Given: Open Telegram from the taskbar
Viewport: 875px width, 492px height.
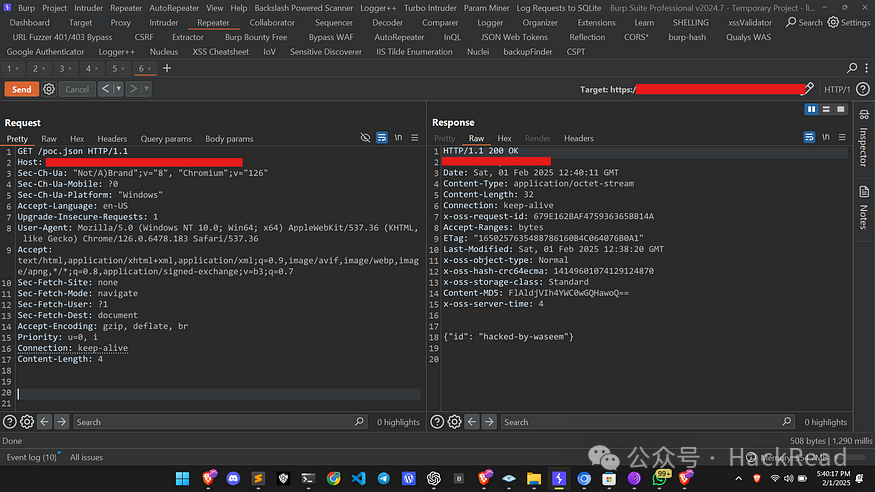Looking at the screenshot, I should coord(384,479).
